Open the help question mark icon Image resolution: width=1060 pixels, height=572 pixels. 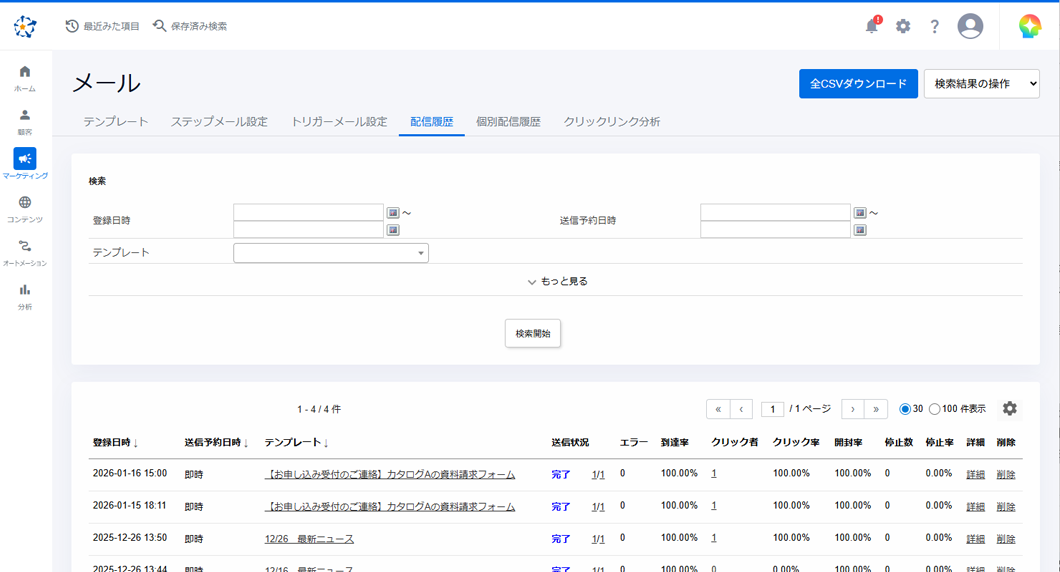coord(934,26)
